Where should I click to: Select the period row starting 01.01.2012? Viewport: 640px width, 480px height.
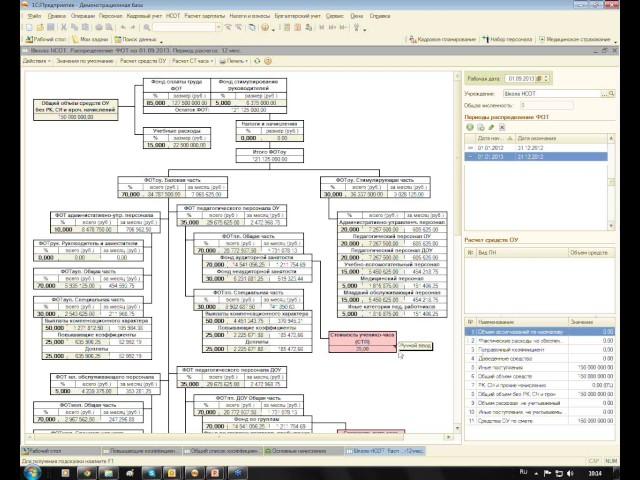[536, 148]
